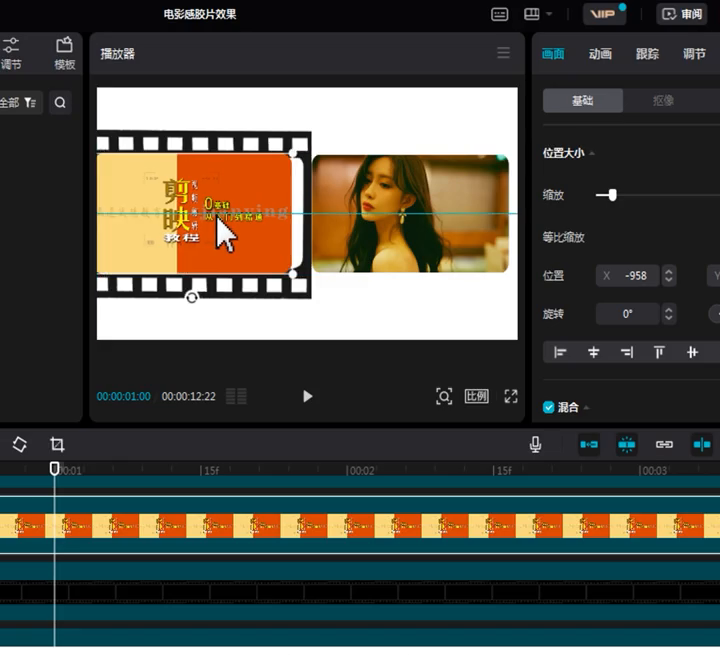Open the 模板 template panel icon
Viewport: 720px width, 655px height.
point(64,53)
